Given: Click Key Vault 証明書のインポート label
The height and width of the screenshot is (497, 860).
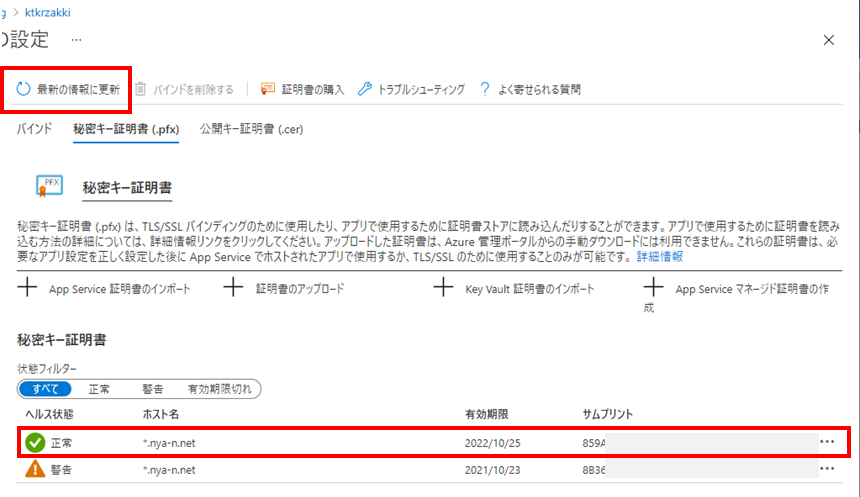Looking at the screenshot, I should pos(530,289).
